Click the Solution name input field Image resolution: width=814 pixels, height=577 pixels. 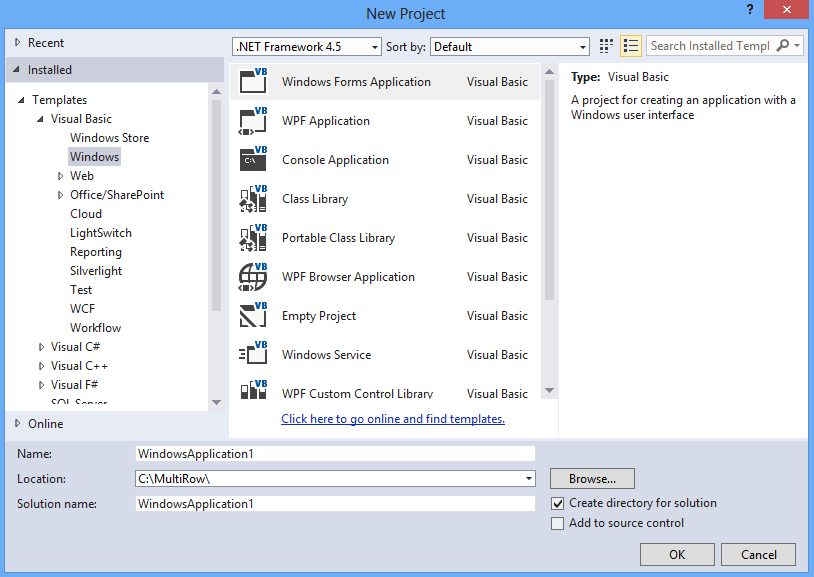pyautogui.click(x=335, y=503)
